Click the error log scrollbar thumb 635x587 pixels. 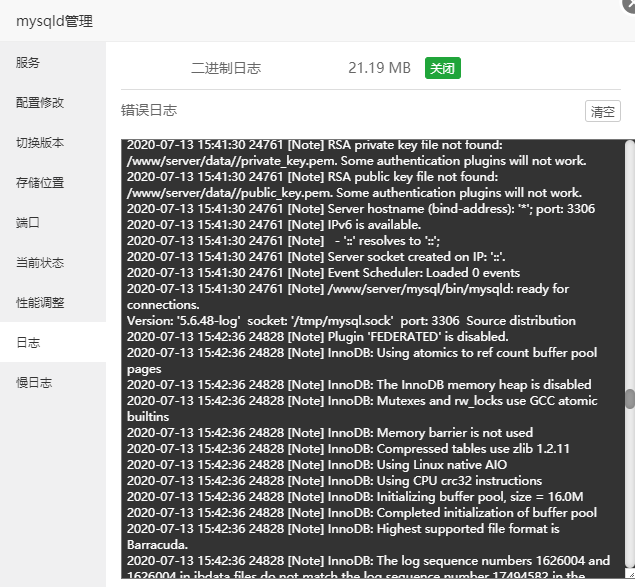(629, 399)
